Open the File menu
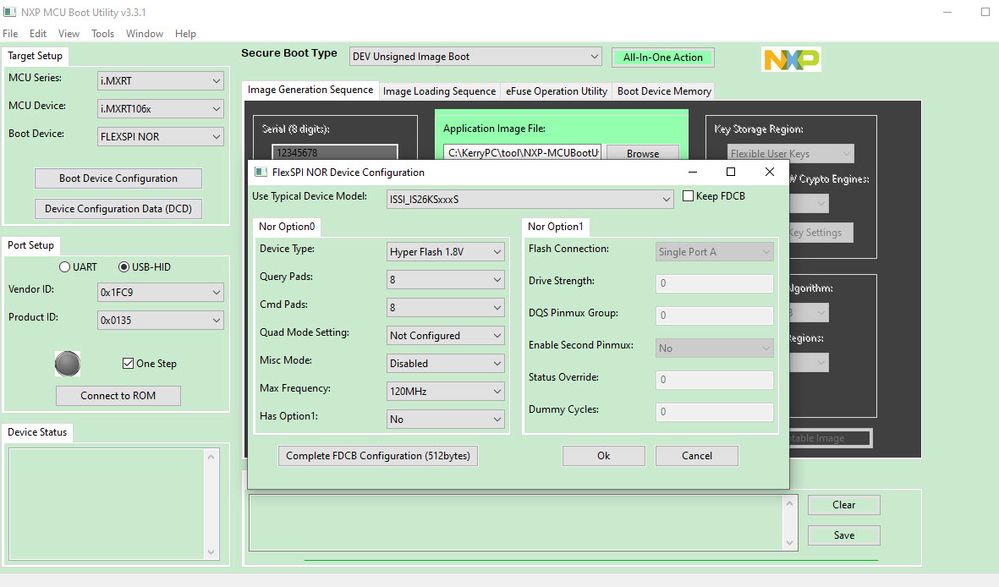999x587 pixels. (x=10, y=34)
